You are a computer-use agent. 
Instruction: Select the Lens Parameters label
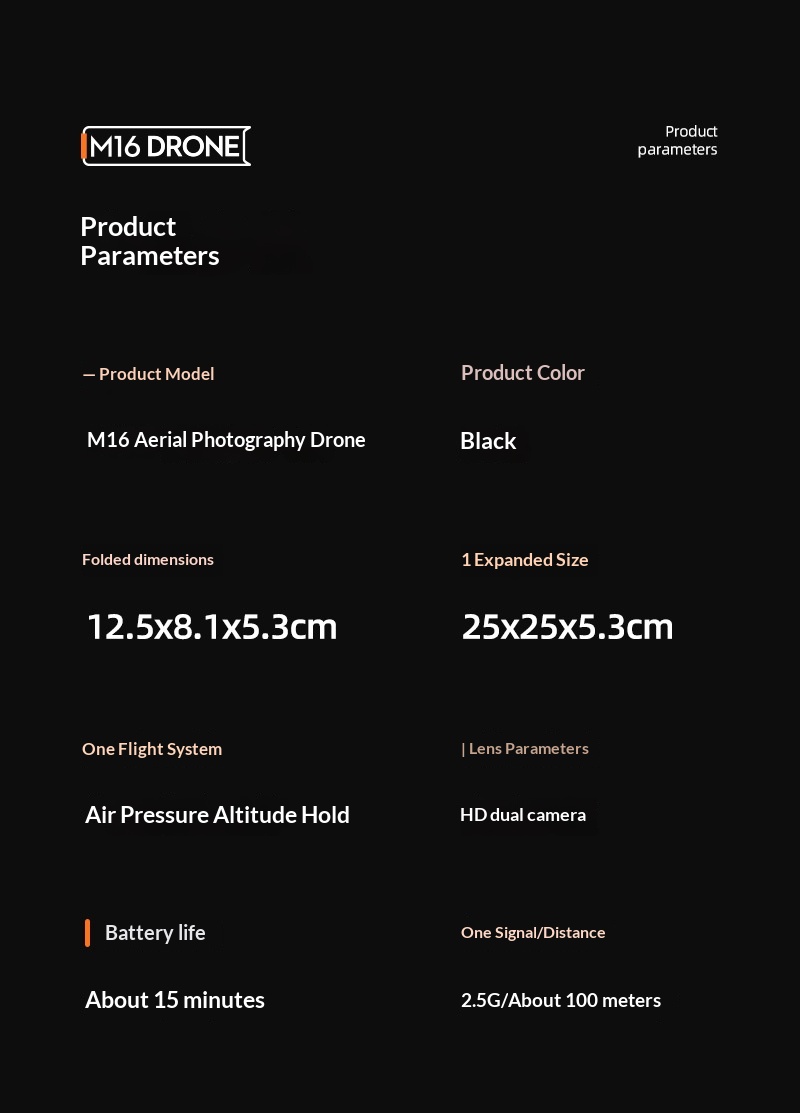tap(525, 749)
